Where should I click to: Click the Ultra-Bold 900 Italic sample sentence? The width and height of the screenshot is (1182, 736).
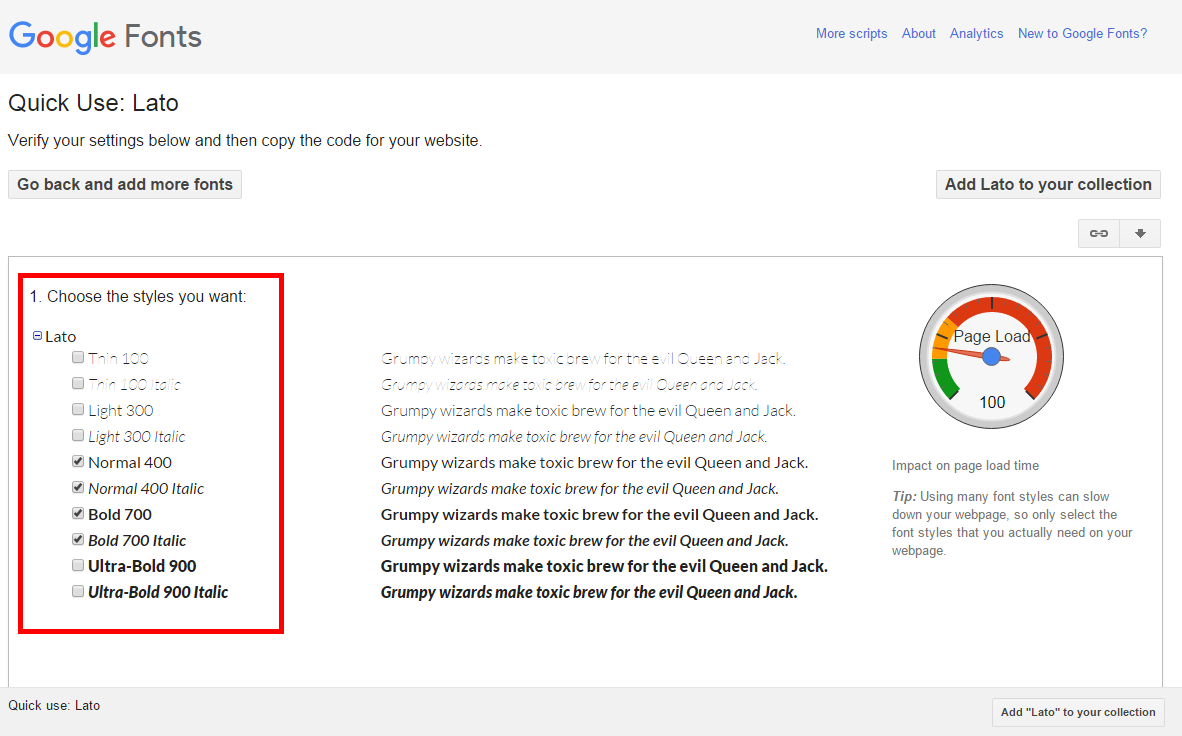(589, 592)
